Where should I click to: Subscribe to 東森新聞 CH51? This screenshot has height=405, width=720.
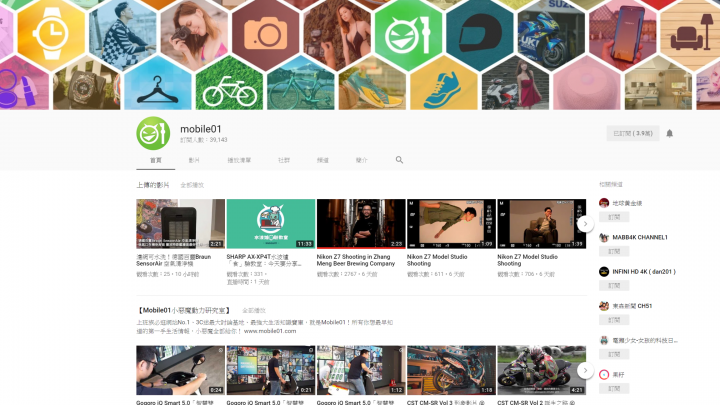coord(614,320)
